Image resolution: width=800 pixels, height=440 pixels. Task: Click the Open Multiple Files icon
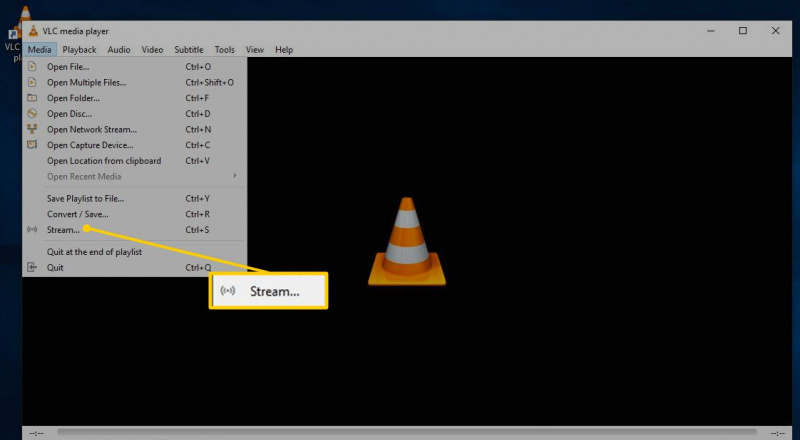[32, 82]
